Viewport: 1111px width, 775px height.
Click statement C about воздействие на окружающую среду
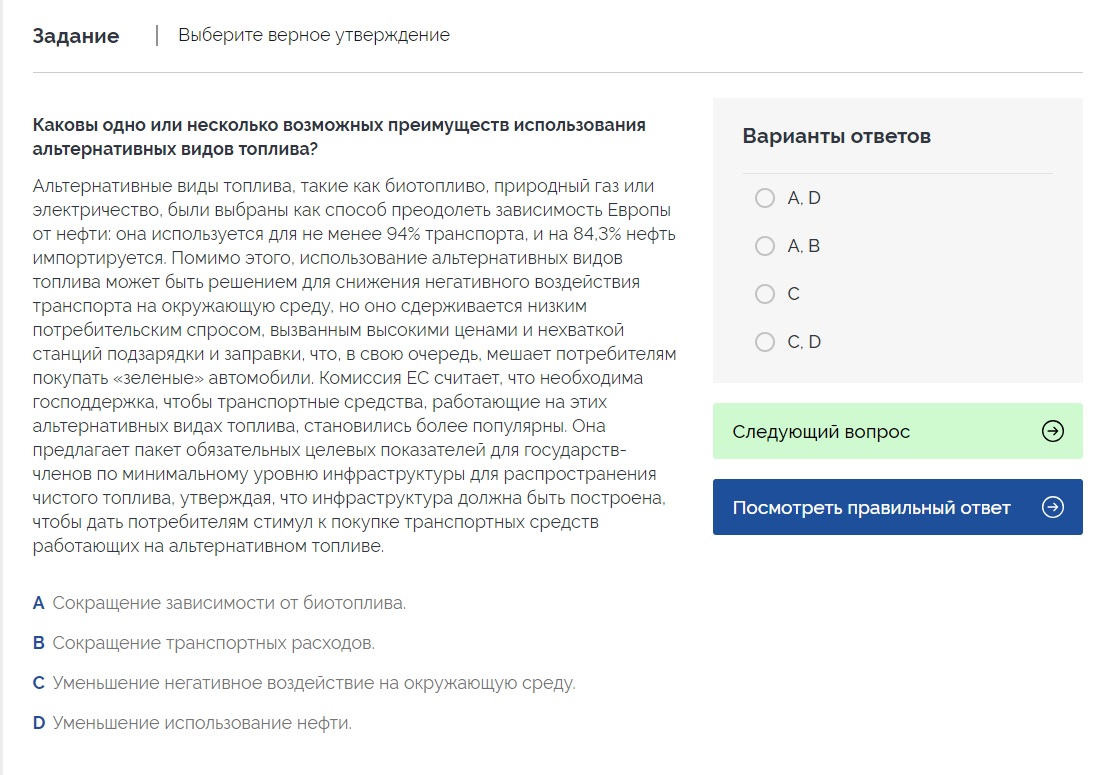[x=313, y=683]
